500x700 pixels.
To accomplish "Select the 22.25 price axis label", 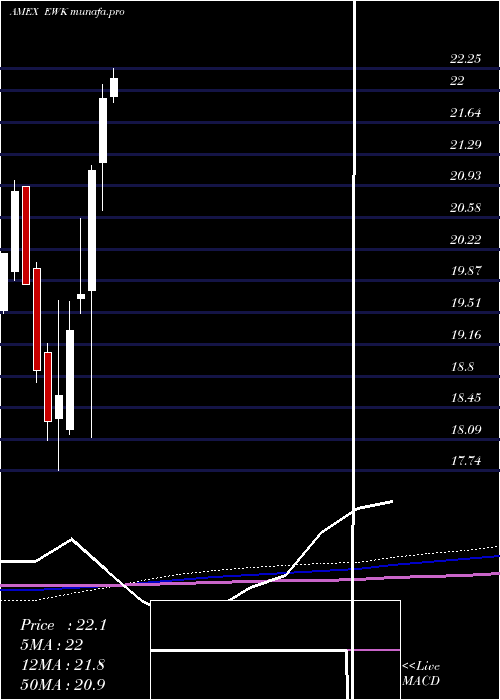I will (x=465, y=58).
